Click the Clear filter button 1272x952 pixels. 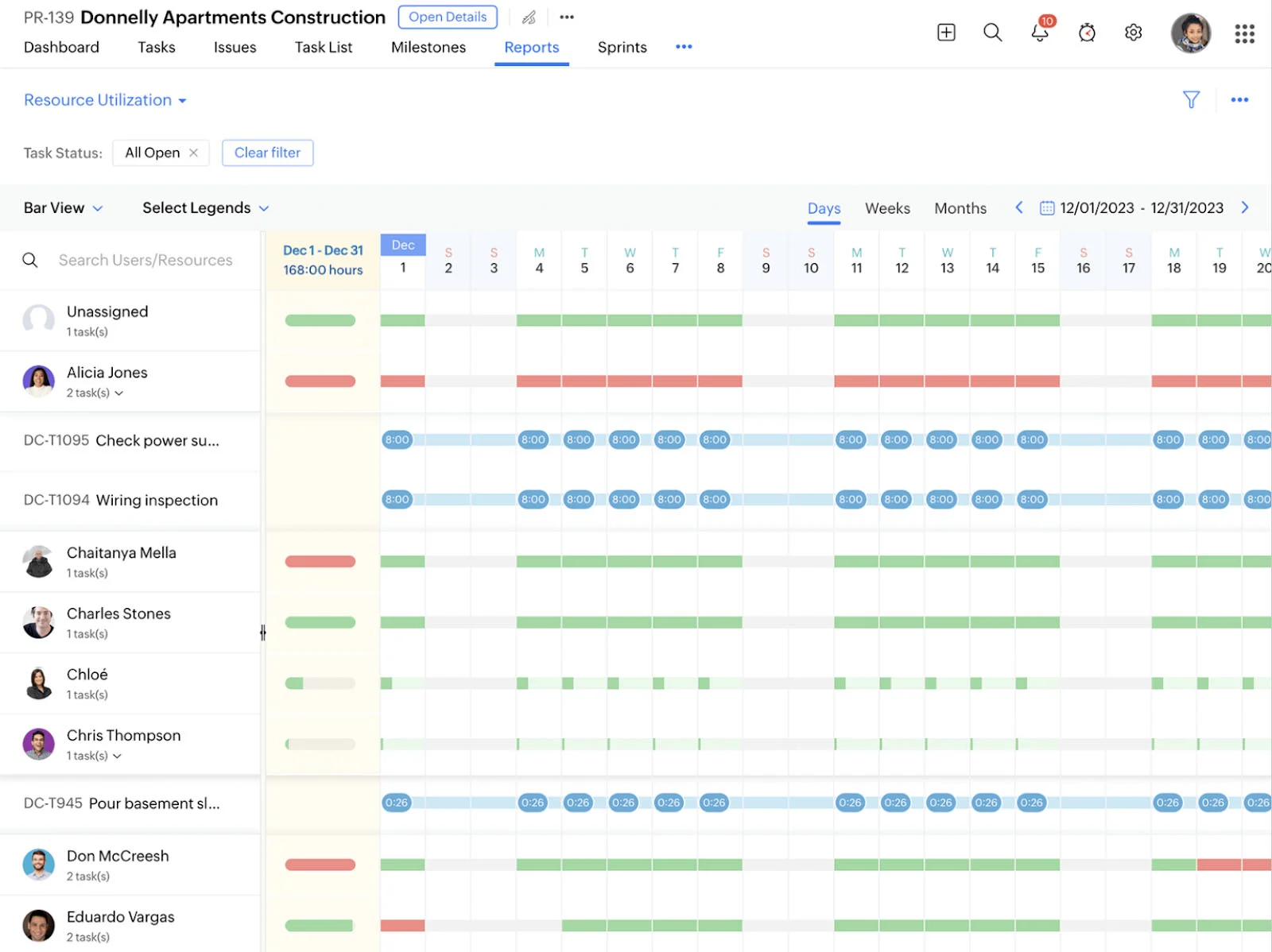coord(267,153)
